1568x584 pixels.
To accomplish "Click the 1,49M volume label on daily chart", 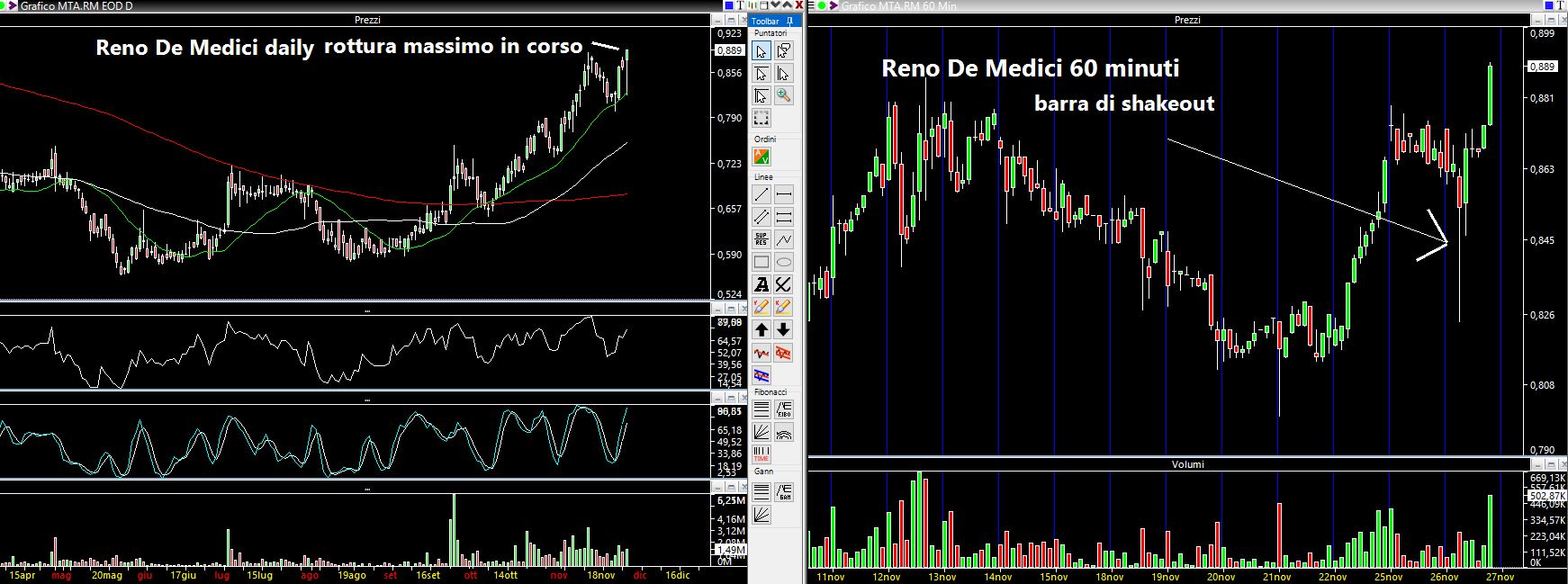I will [x=729, y=549].
